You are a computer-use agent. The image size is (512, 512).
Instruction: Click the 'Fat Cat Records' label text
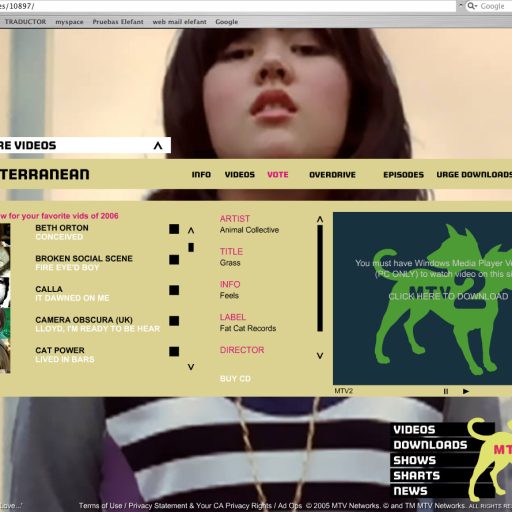click(x=248, y=328)
